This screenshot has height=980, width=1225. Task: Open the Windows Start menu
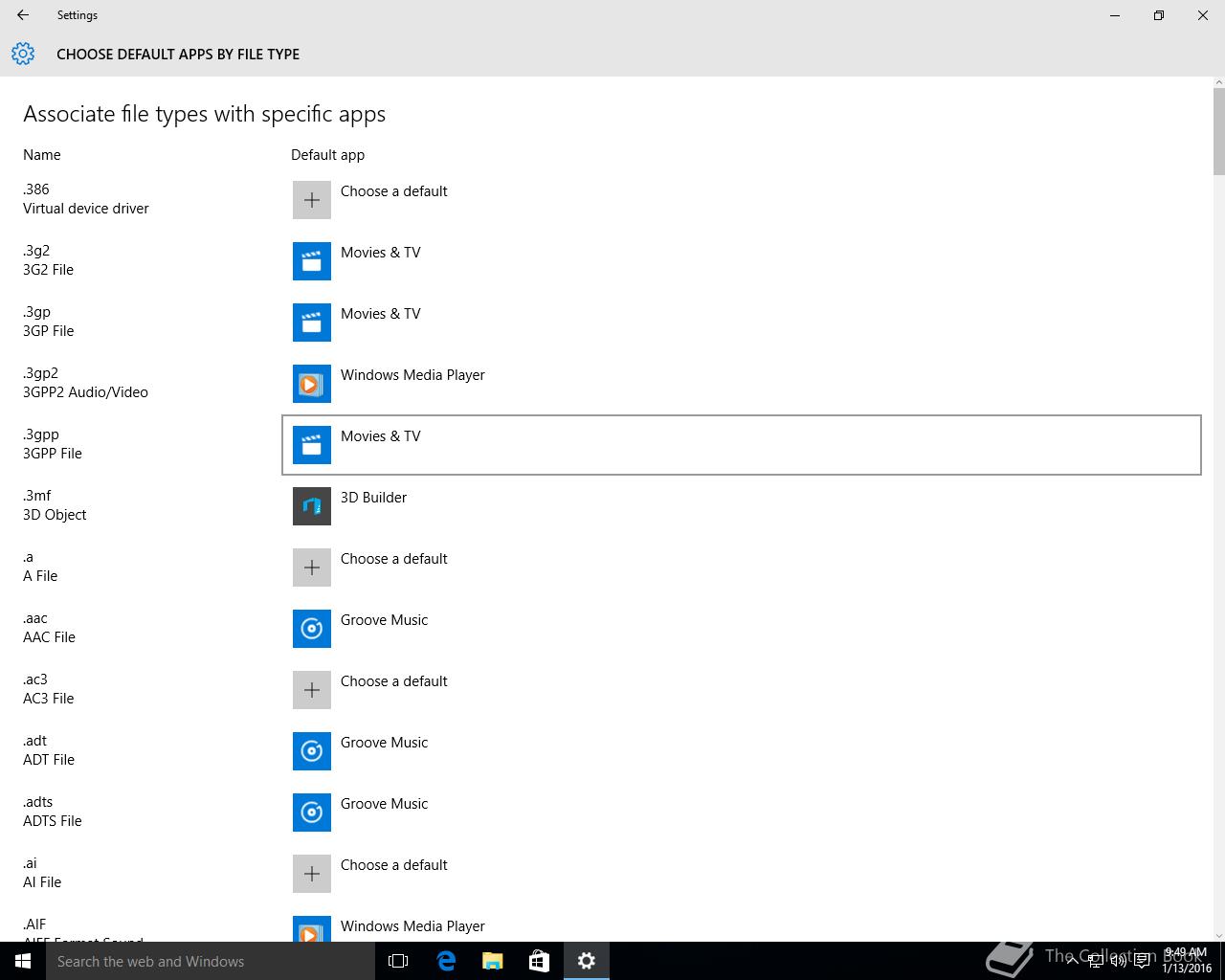[23, 961]
